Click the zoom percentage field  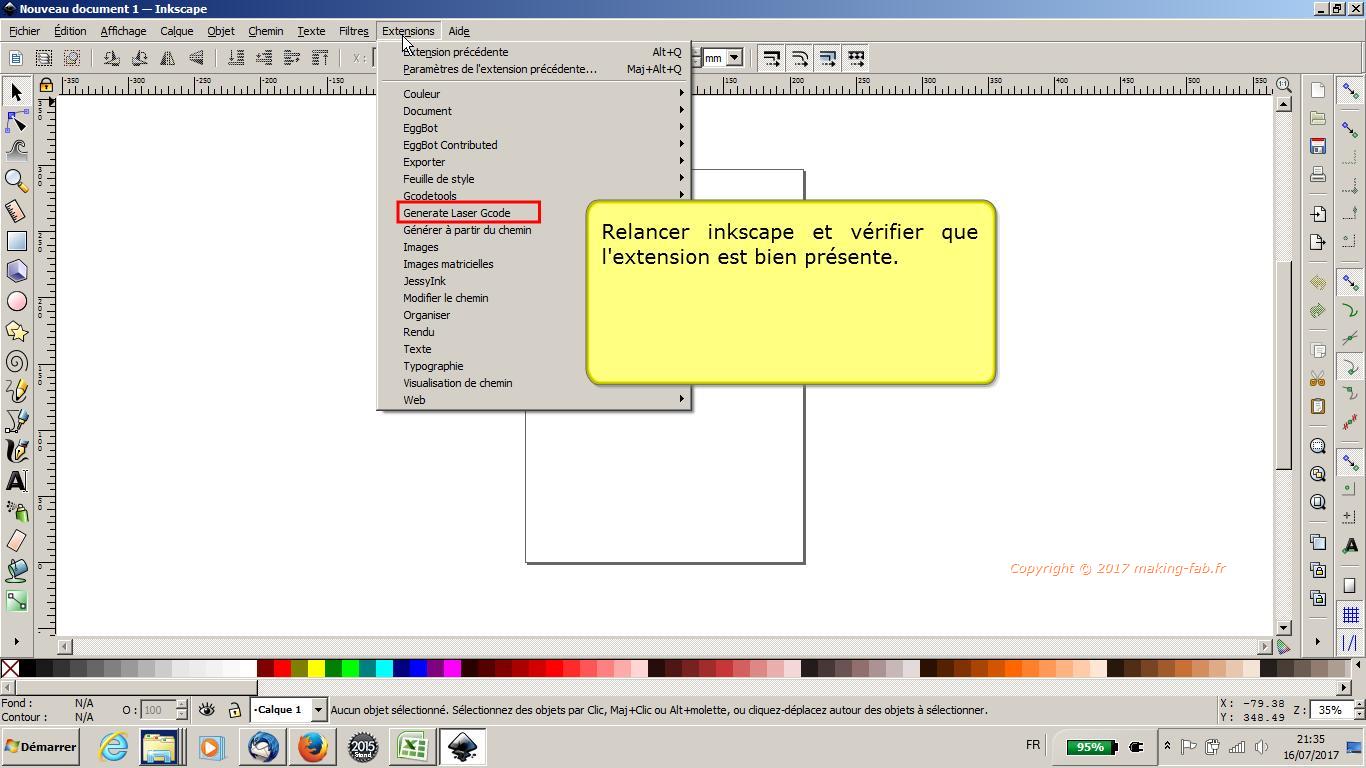(x=1330, y=710)
